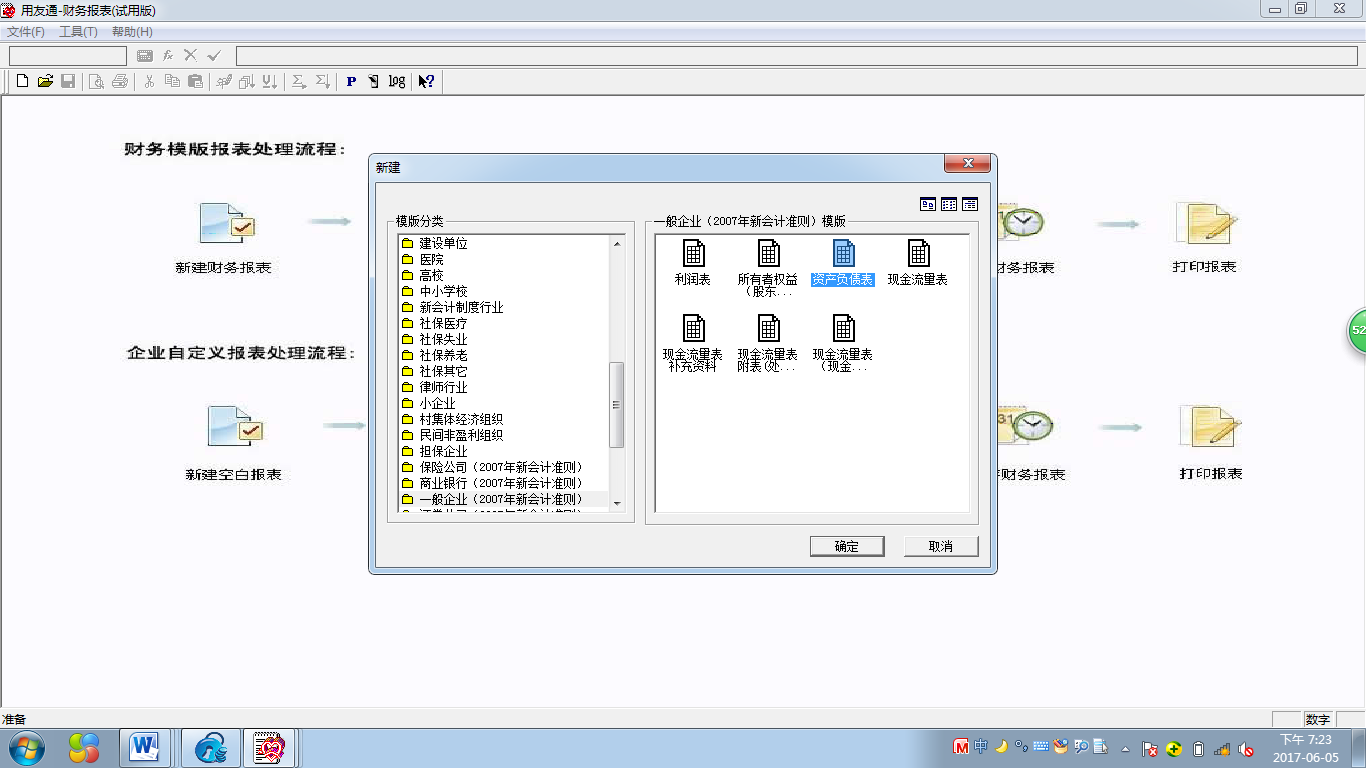Viewport: 1366px width, 768px height.
Task: Select the 现金流量表附表 template
Action: coord(768,343)
